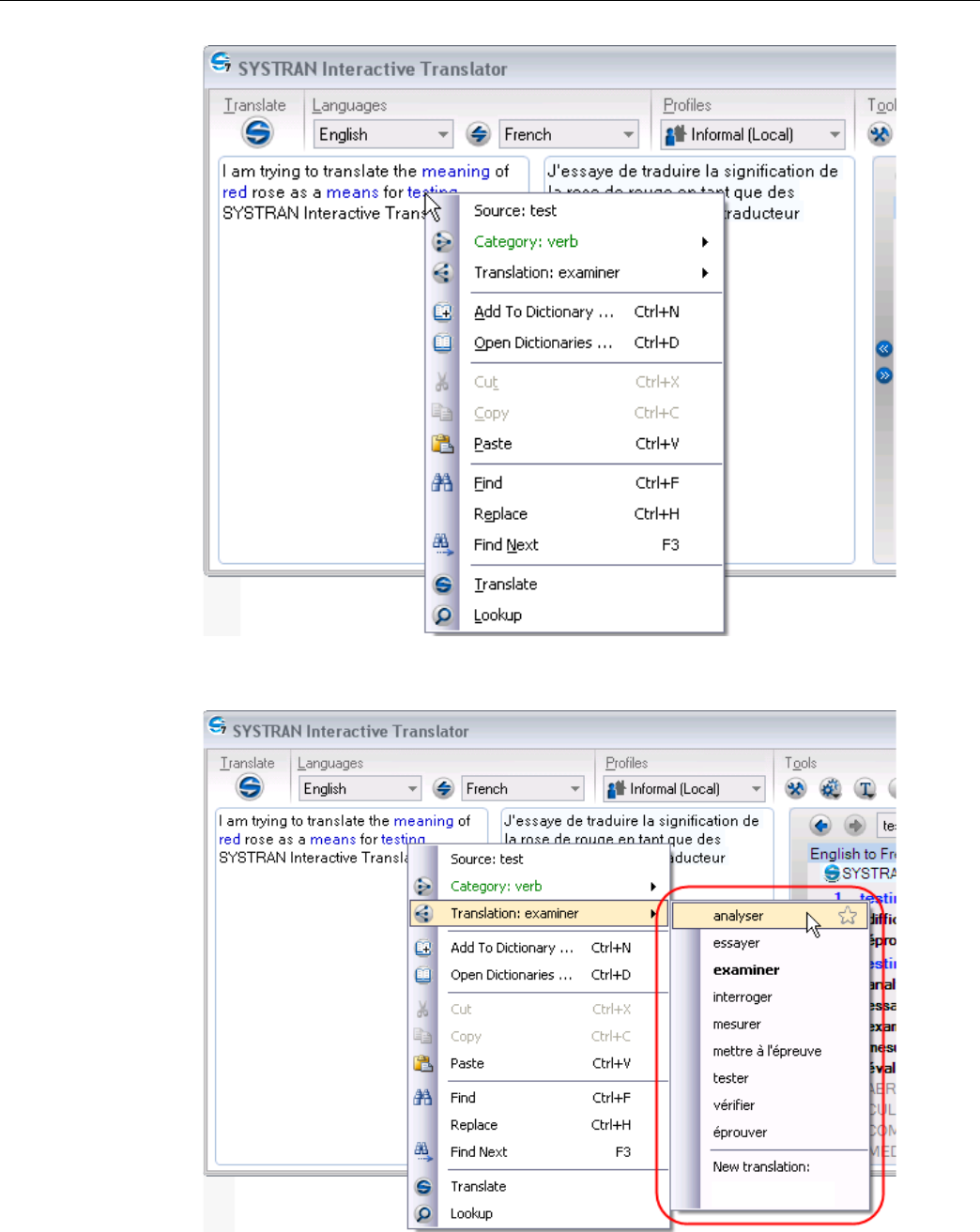Click the grayed forward arrow in lower window

854,826
